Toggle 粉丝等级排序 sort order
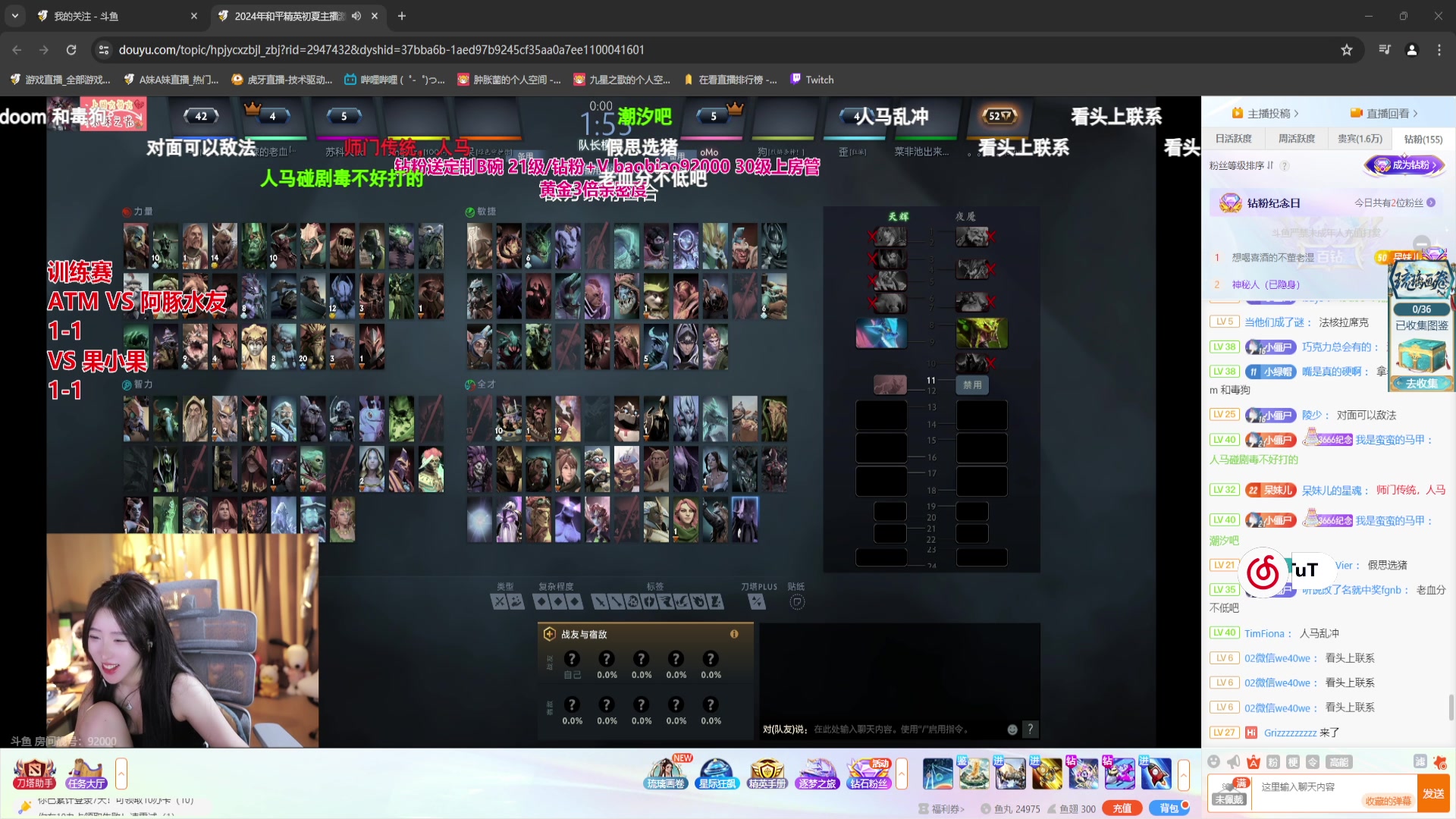Image resolution: width=1456 pixels, height=819 pixels. 1269,165
